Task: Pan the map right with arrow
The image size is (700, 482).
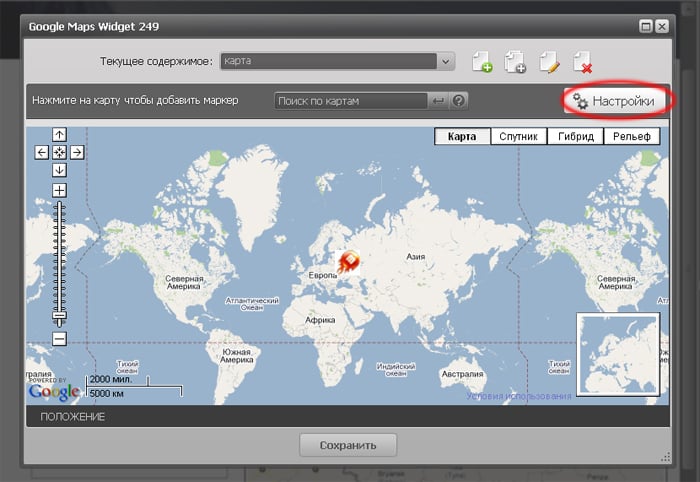Action: 76,153
